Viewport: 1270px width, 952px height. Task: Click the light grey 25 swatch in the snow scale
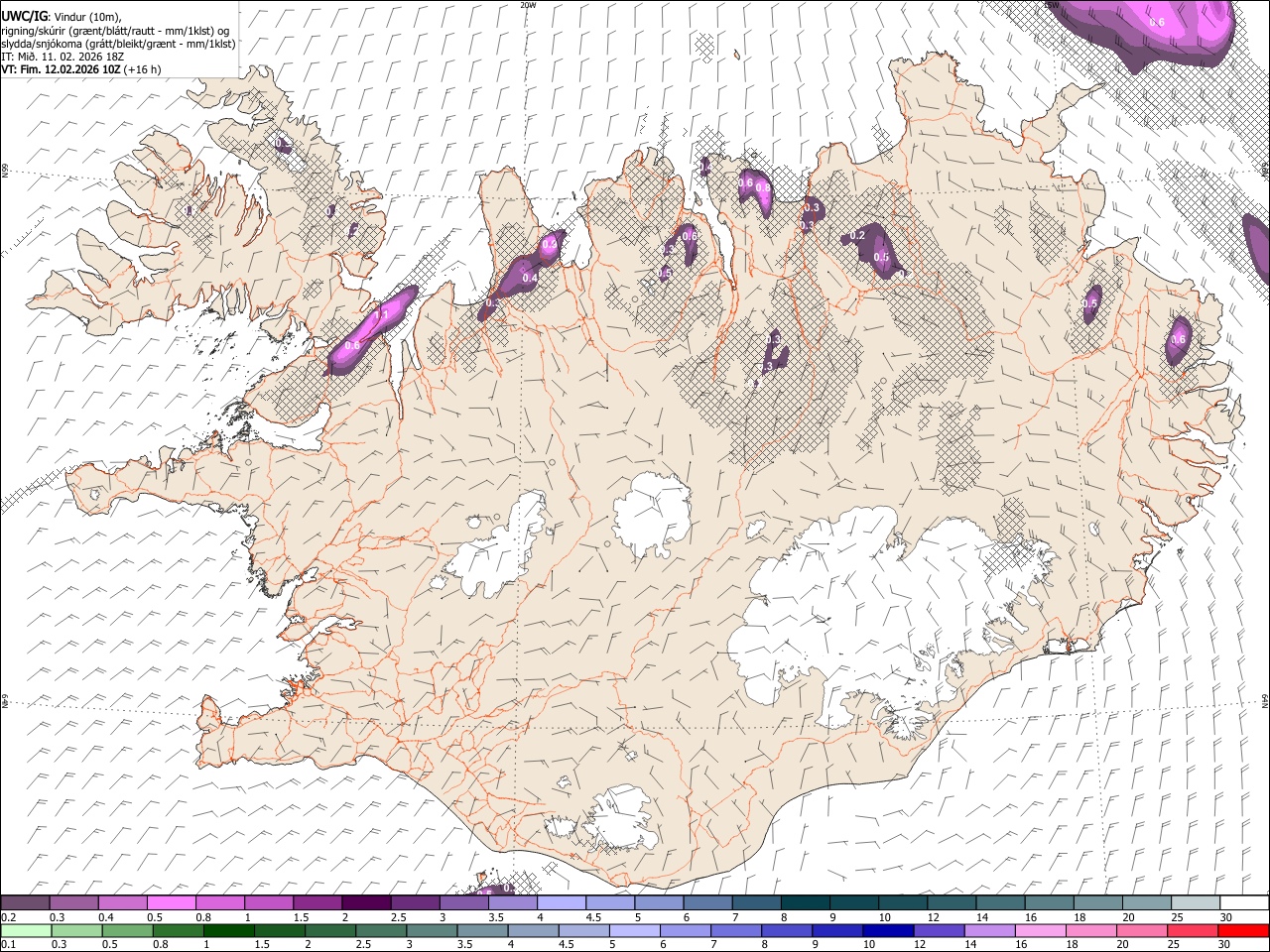pos(1194,903)
